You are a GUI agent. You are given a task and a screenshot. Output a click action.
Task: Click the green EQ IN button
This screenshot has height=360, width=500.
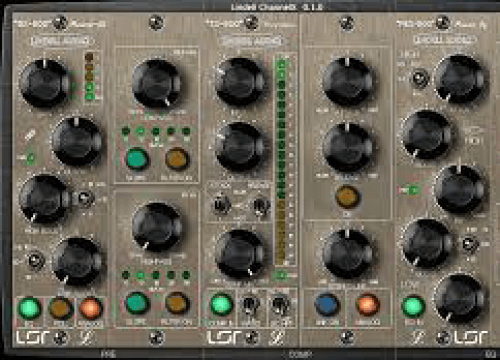[414, 306]
